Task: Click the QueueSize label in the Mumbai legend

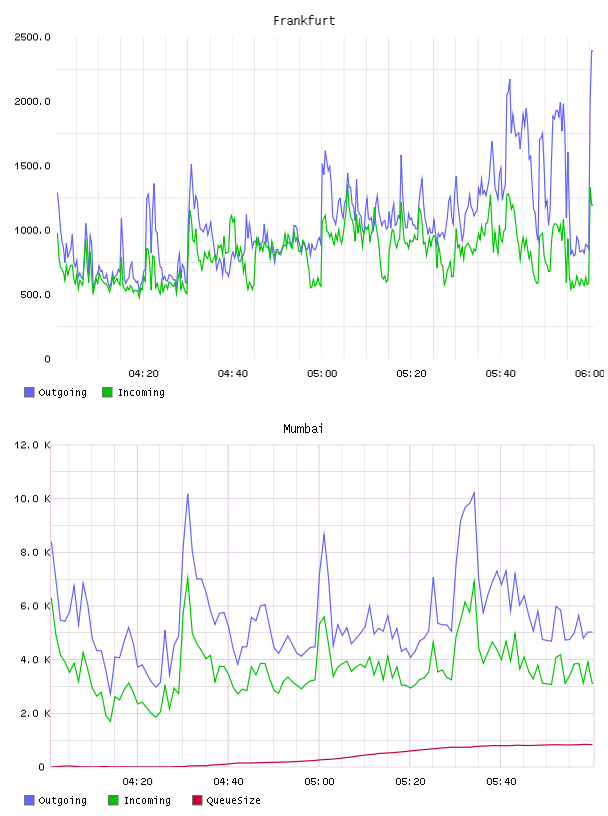Action: click(233, 800)
